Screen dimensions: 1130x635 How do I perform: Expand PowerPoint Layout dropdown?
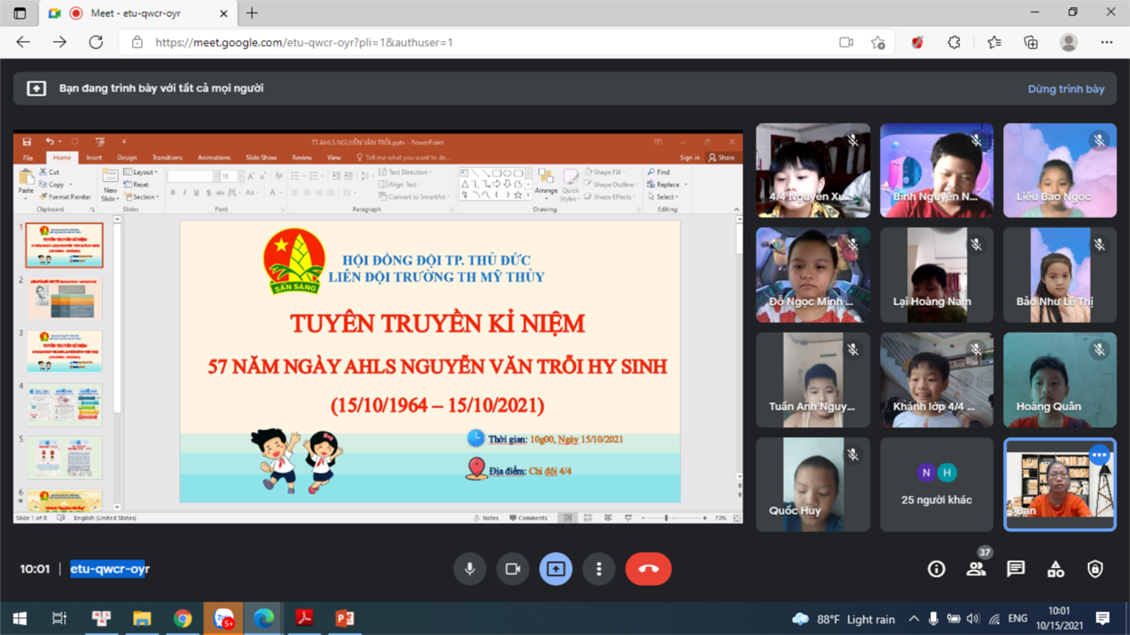[x=141, y=172]
